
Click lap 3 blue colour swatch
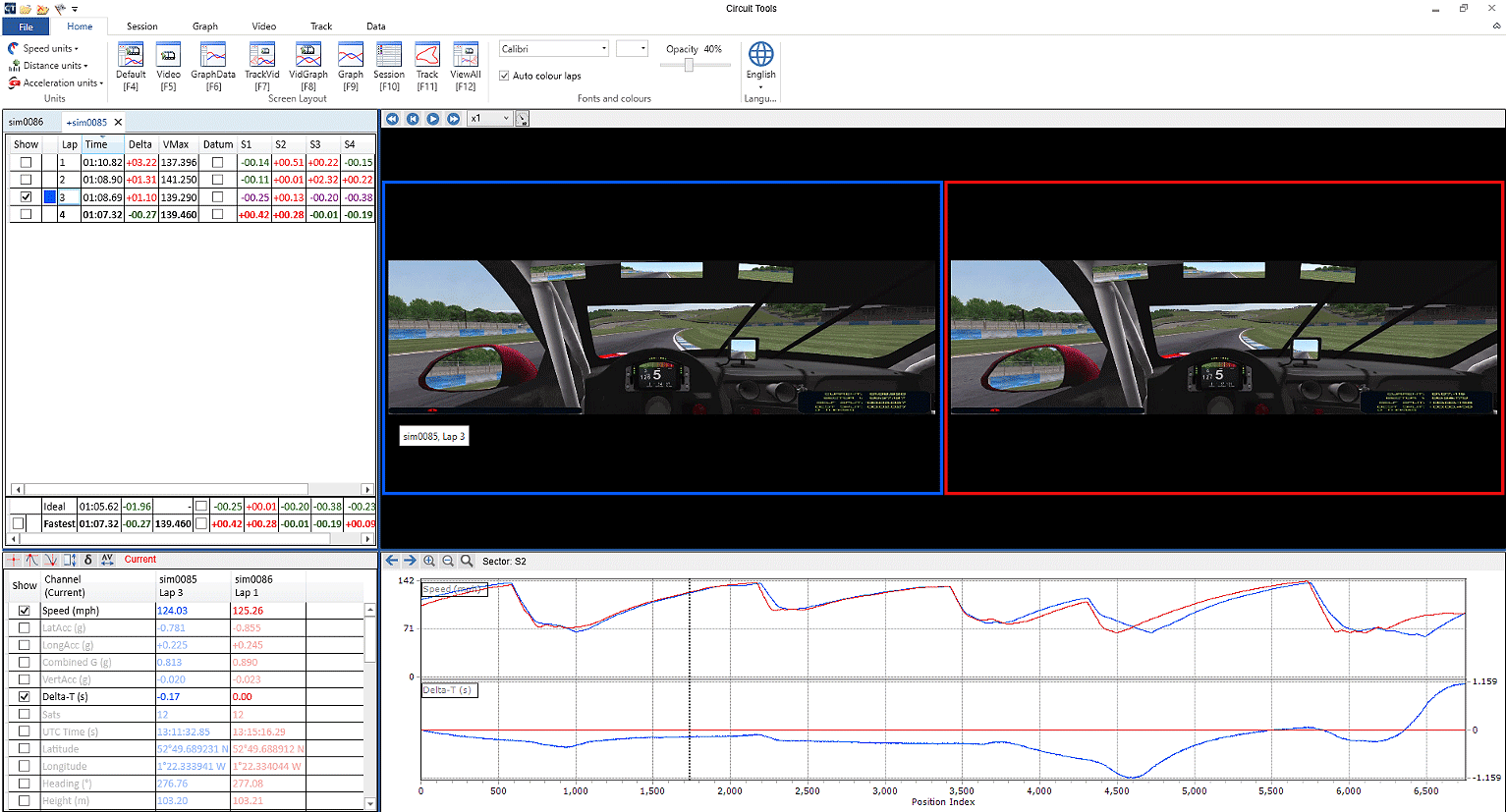click(49, 197)
